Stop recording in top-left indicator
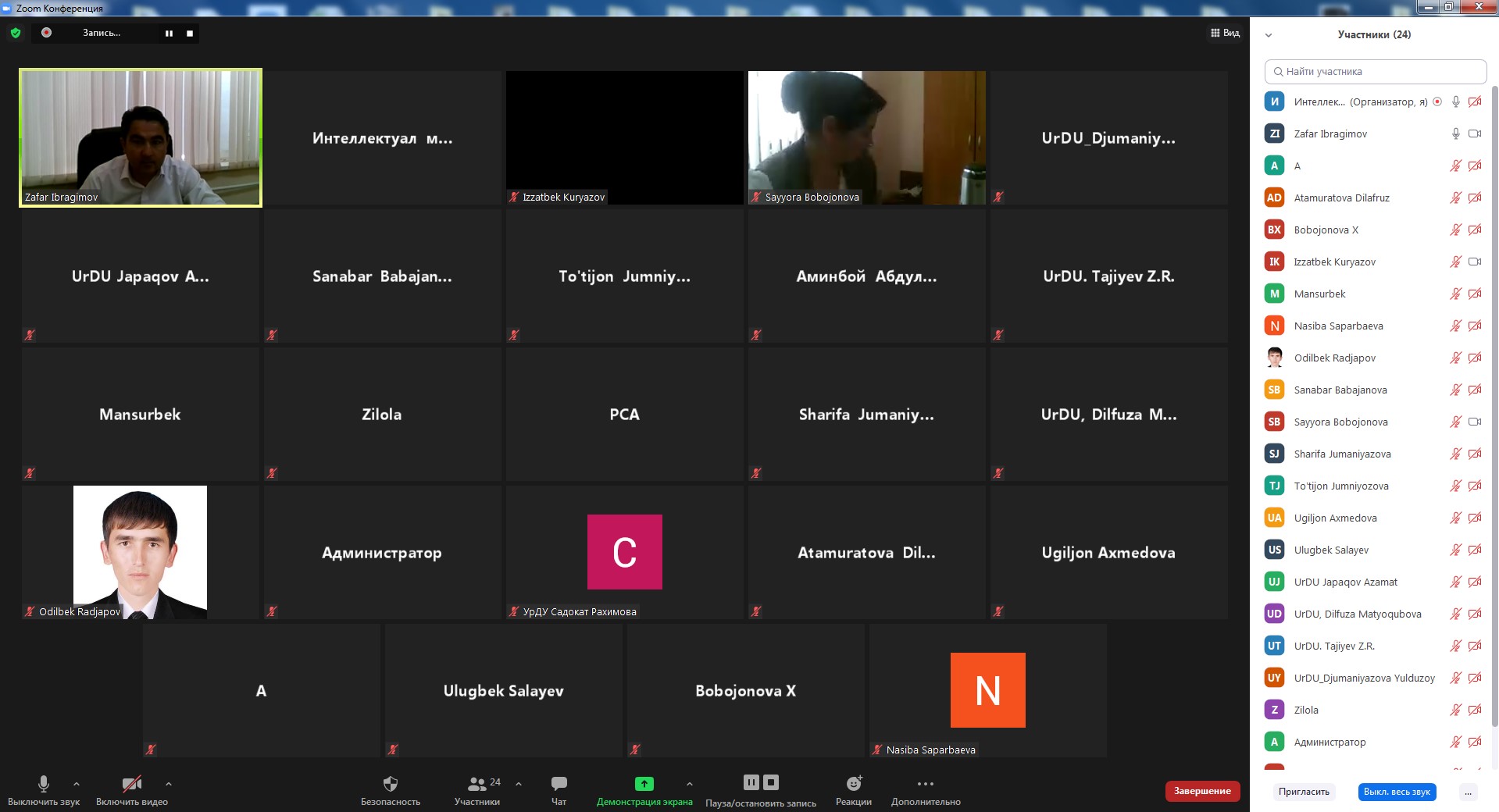Screen dimensions: 1499x812 (x=190, y=34)
